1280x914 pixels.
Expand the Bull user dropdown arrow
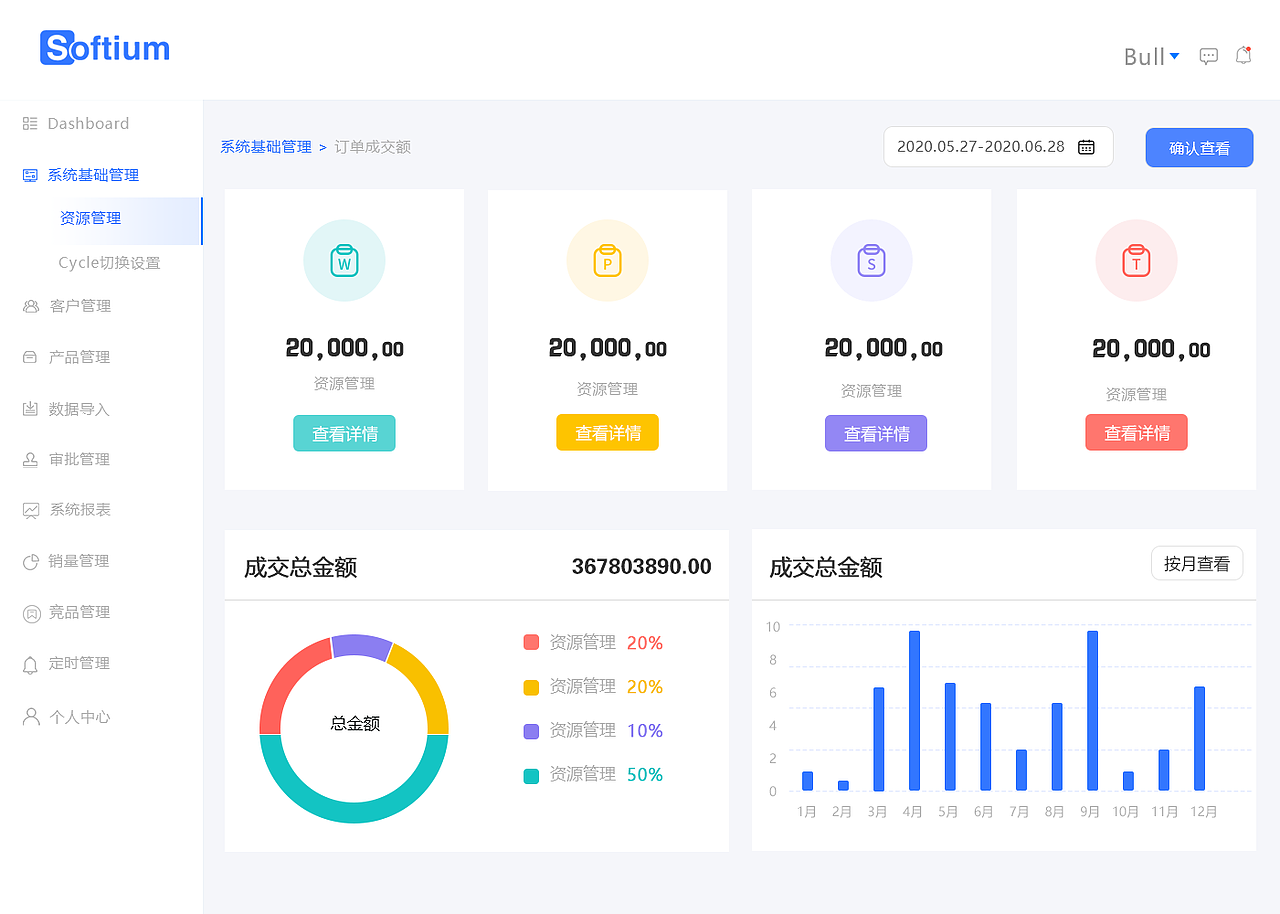tap(1175, 56)
